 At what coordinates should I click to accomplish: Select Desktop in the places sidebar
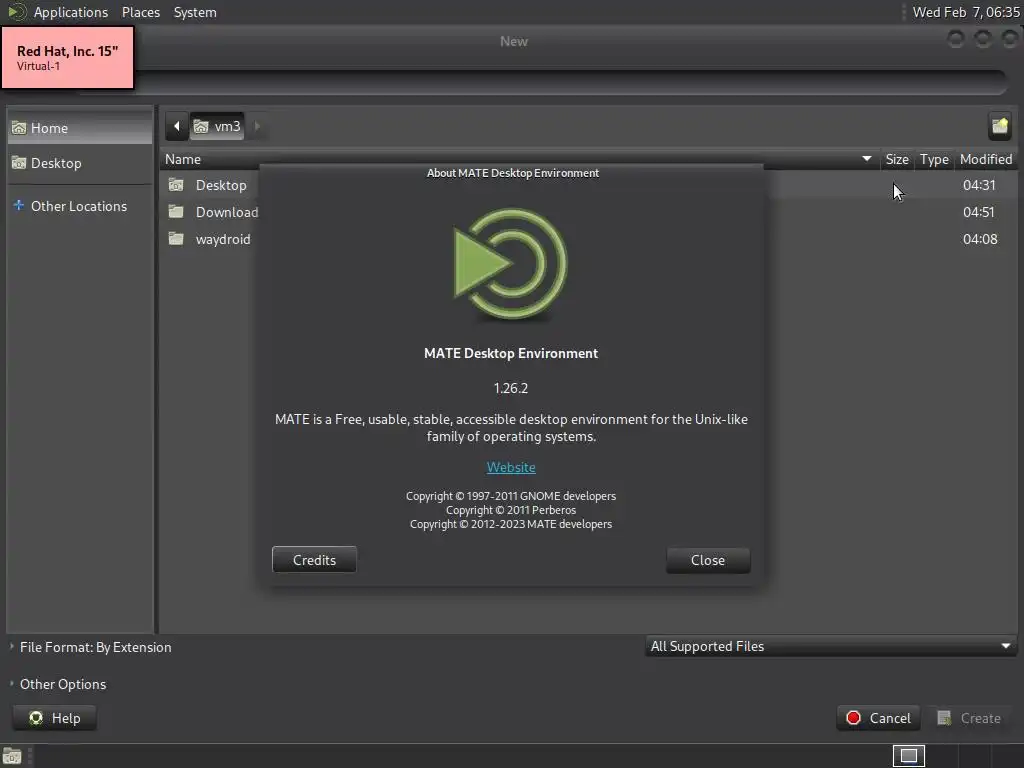click(x=80, y=163)
